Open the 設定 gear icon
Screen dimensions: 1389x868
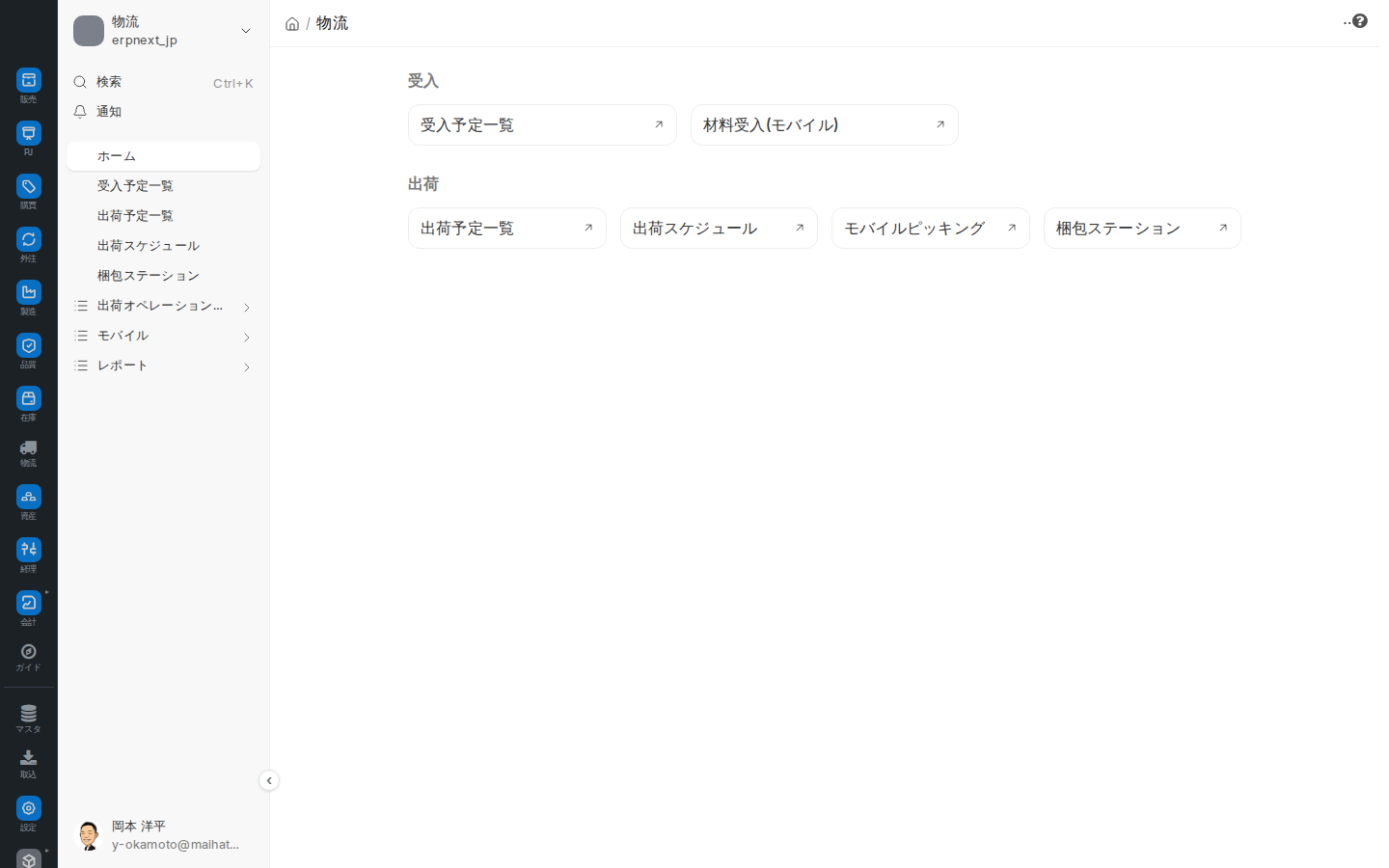pyautogui.click(x=29, y=808)
